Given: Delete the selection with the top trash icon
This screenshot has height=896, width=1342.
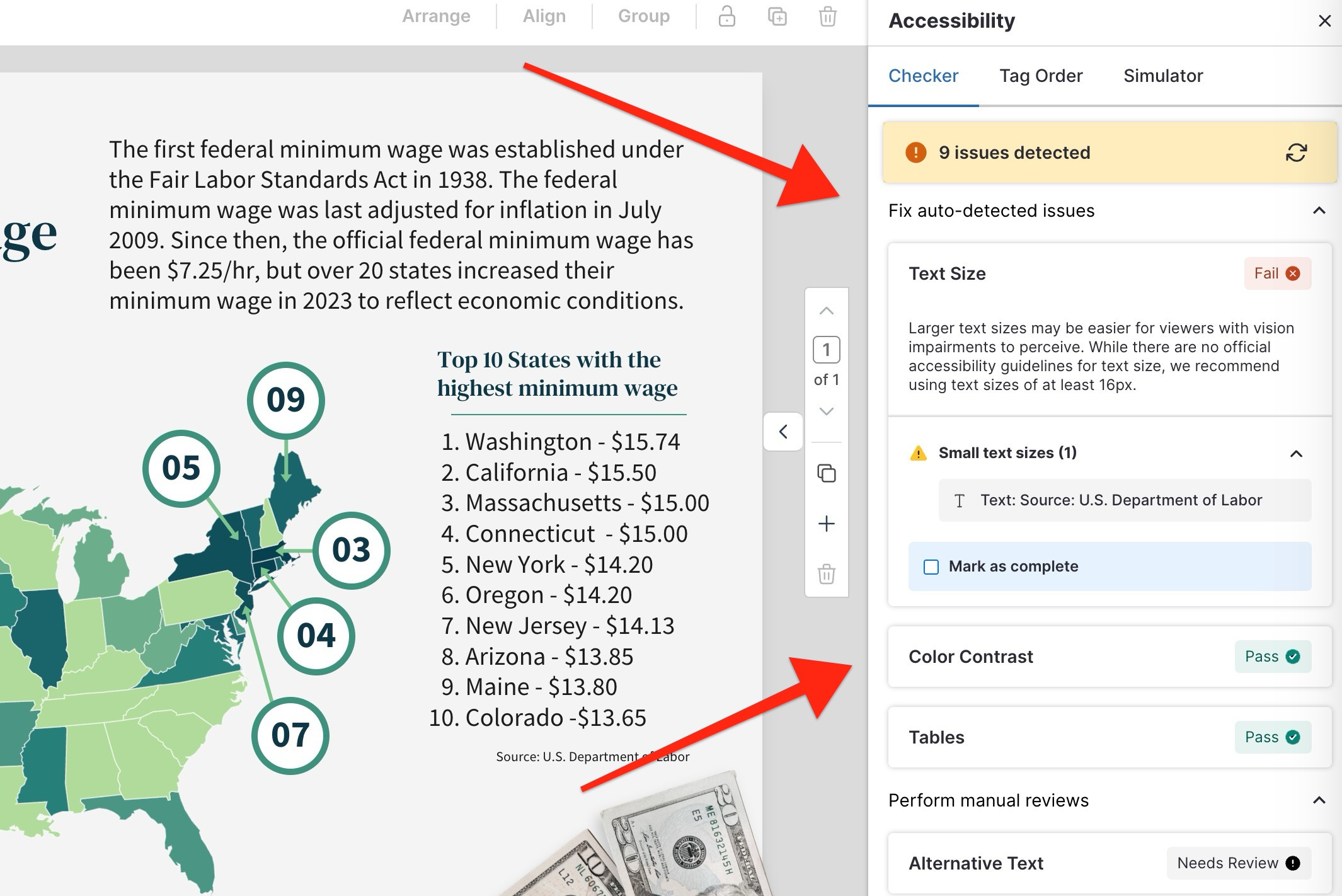Looking at the screenshot, I should 827,17.
